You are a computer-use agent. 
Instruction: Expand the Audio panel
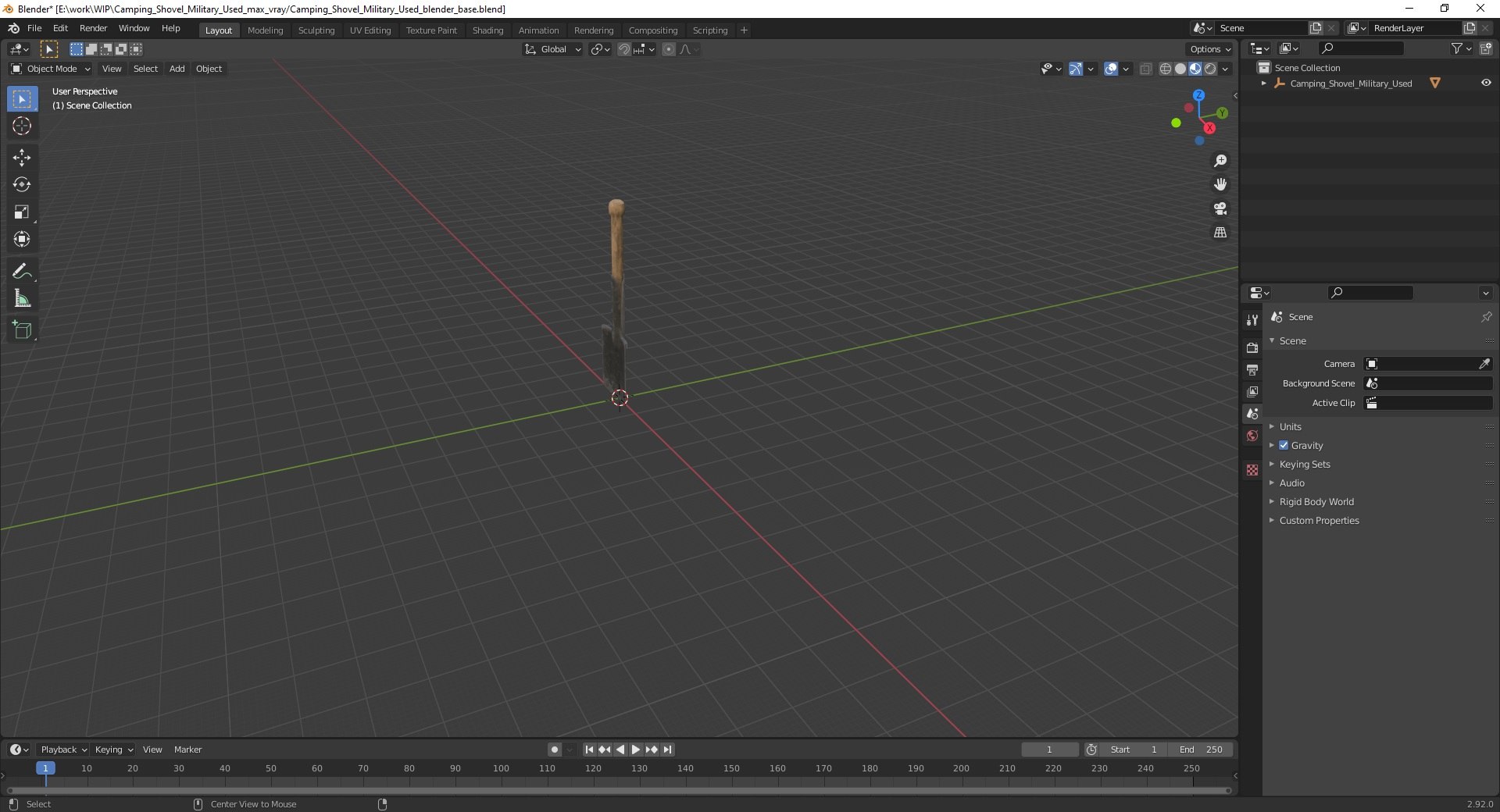click(x=1292, y=483)
